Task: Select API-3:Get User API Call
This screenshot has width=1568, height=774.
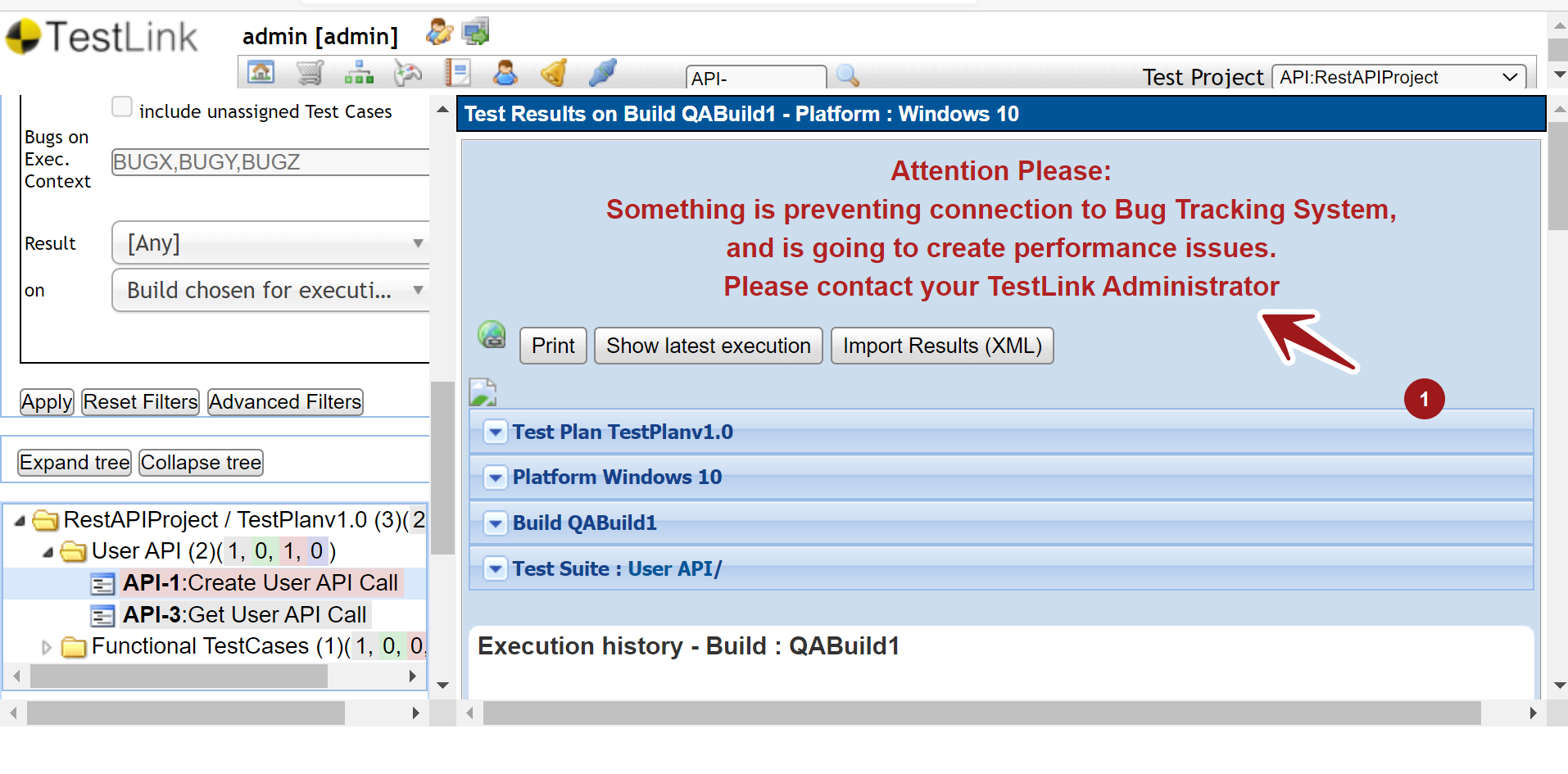Action: (244, 614)
